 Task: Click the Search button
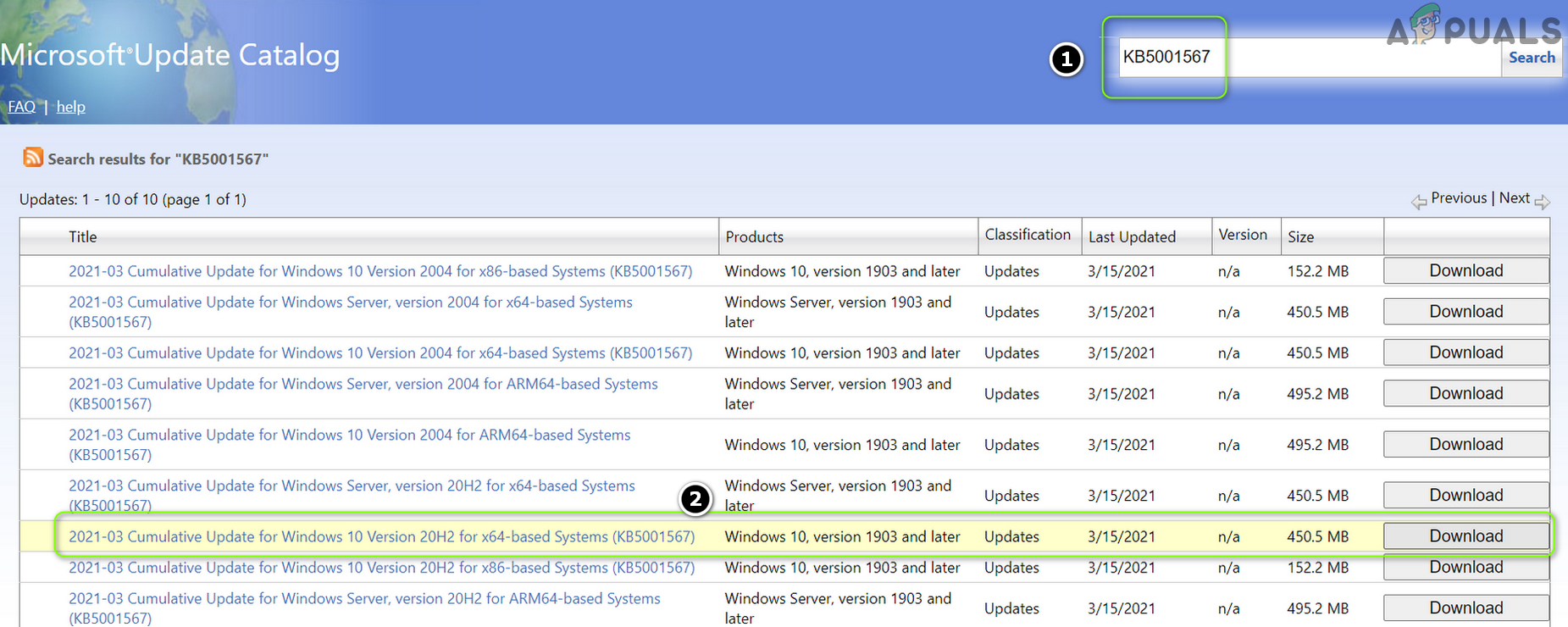[1531, 58]
